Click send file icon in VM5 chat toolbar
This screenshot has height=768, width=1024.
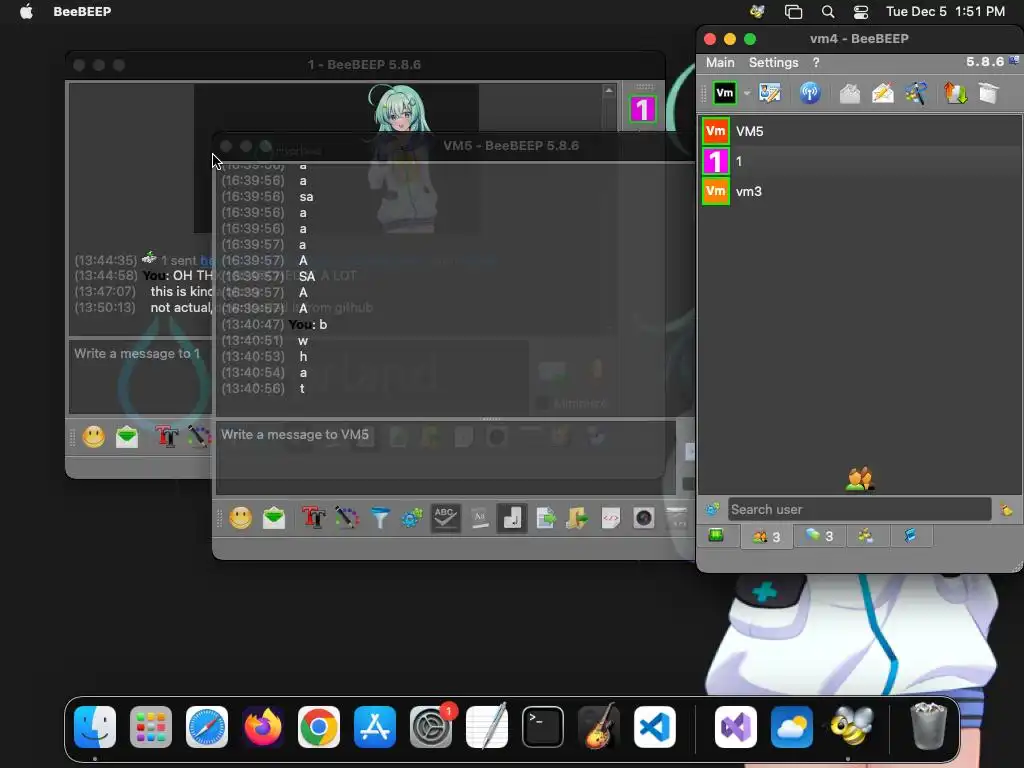pos(545,519)
